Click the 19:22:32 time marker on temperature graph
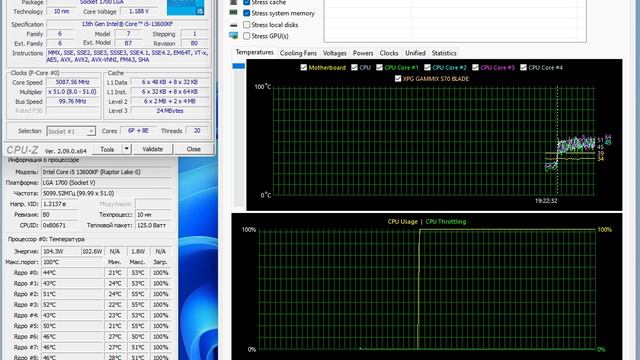This screenshot has height=360, width=640. pos(546,201)
